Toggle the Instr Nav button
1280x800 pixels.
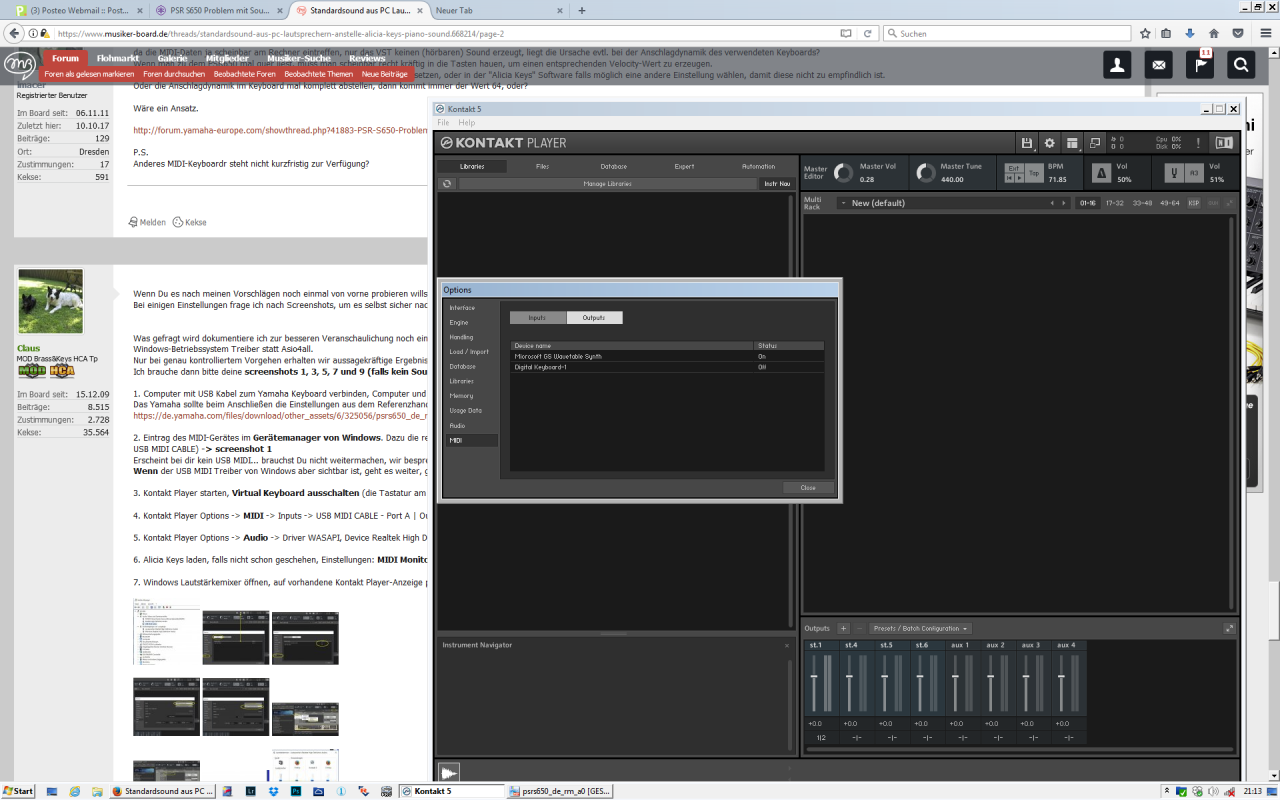pos(777,184)
